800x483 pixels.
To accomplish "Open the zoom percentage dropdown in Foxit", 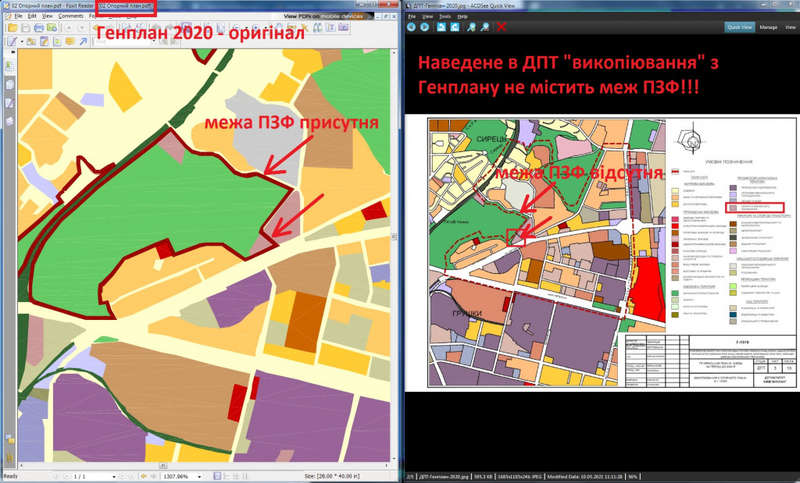I will (199, 477).
